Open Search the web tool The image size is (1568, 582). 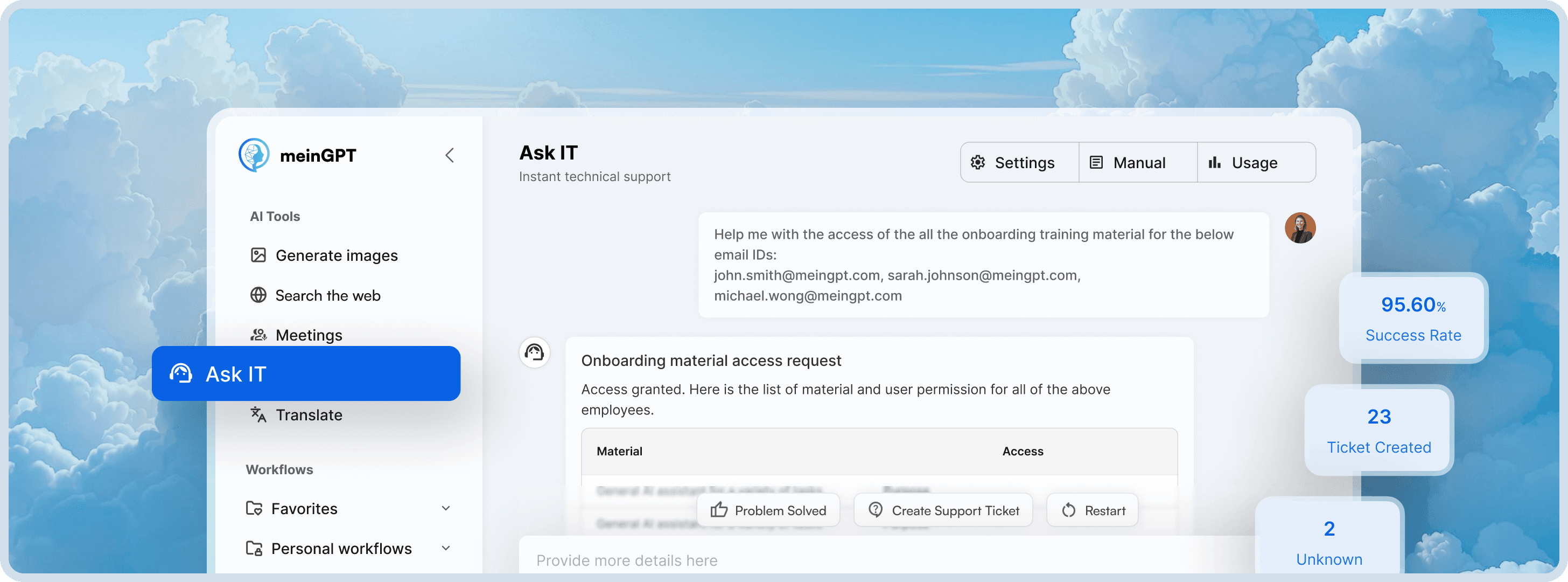(x=327, y=295)
